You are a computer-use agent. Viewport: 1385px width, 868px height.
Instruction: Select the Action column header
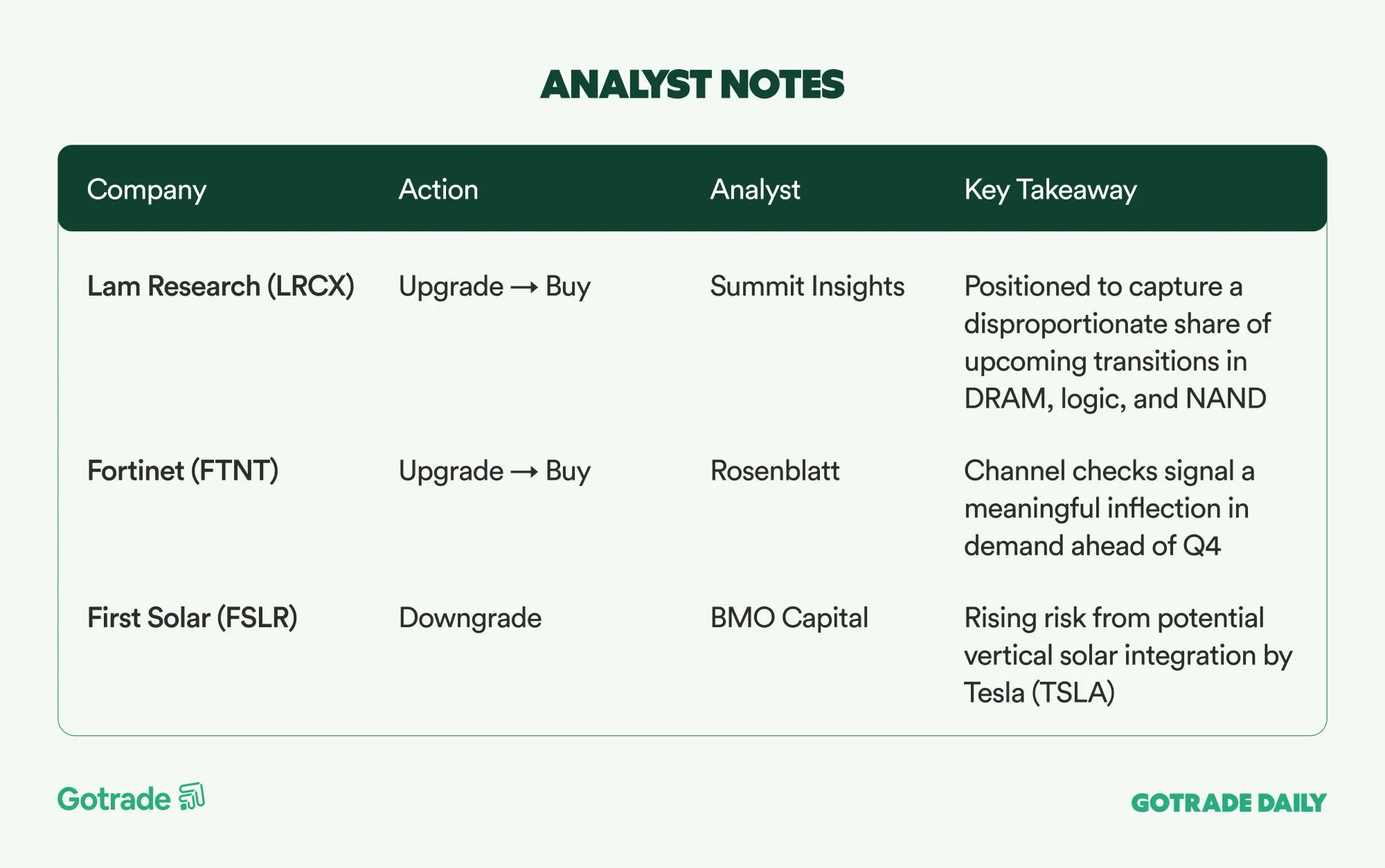tap(438, 190)
